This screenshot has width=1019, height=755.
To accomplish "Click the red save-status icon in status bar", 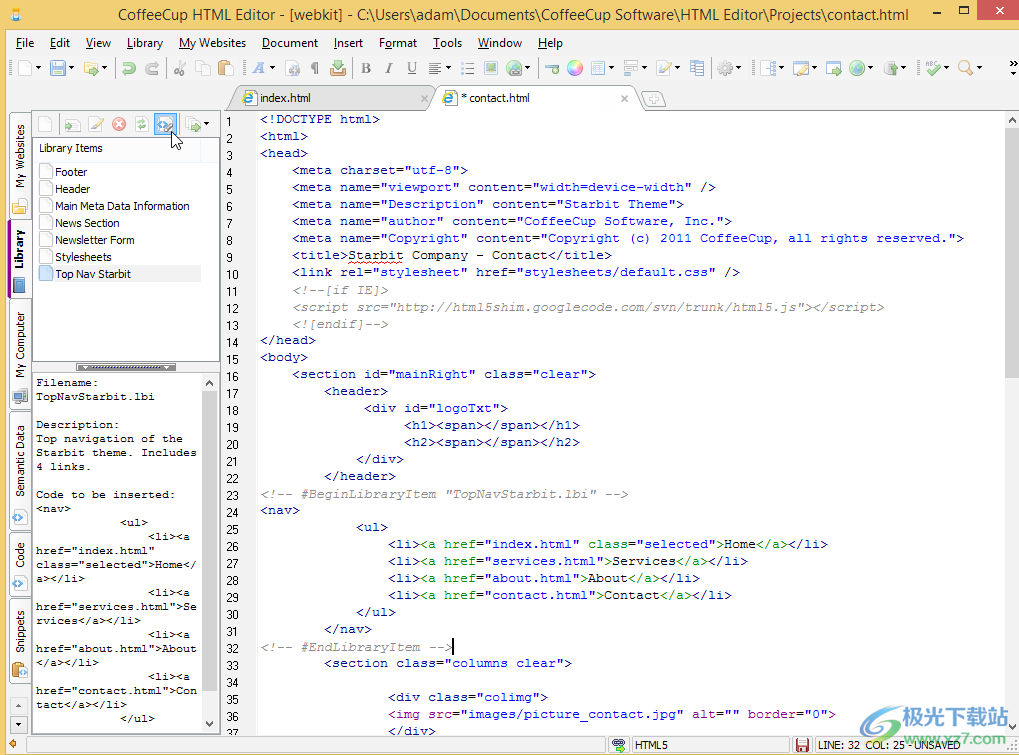I will [x=802, y=745].
